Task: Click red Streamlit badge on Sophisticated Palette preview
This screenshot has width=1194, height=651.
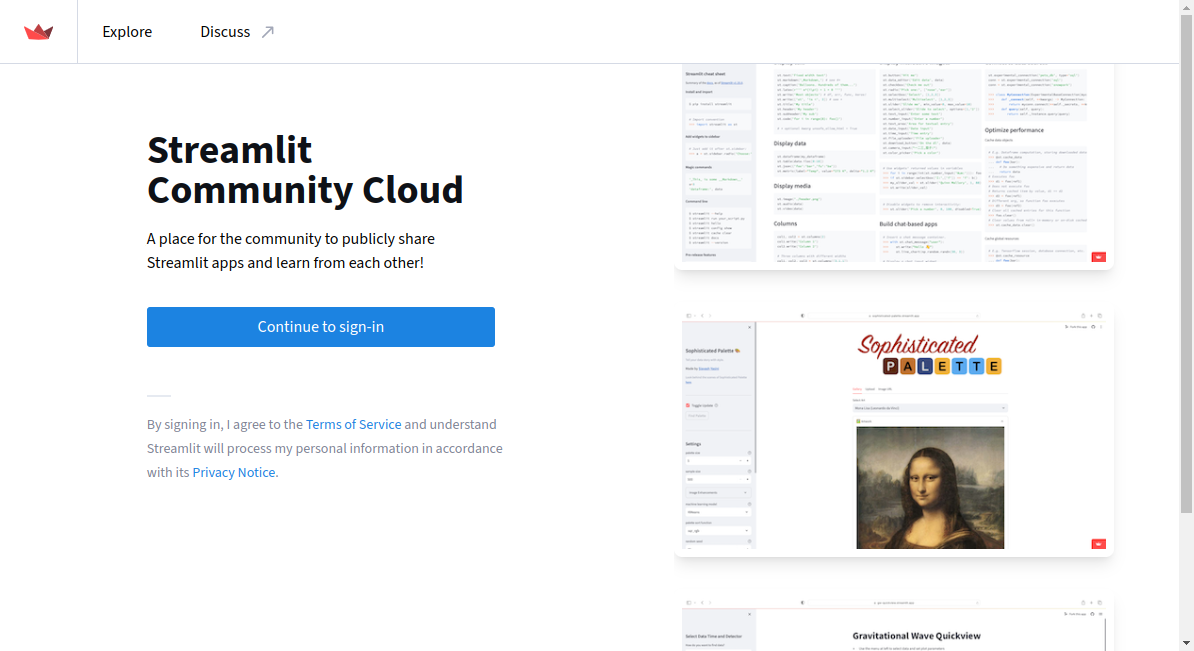Action: pyautogui.click(x=1098, y=544)
